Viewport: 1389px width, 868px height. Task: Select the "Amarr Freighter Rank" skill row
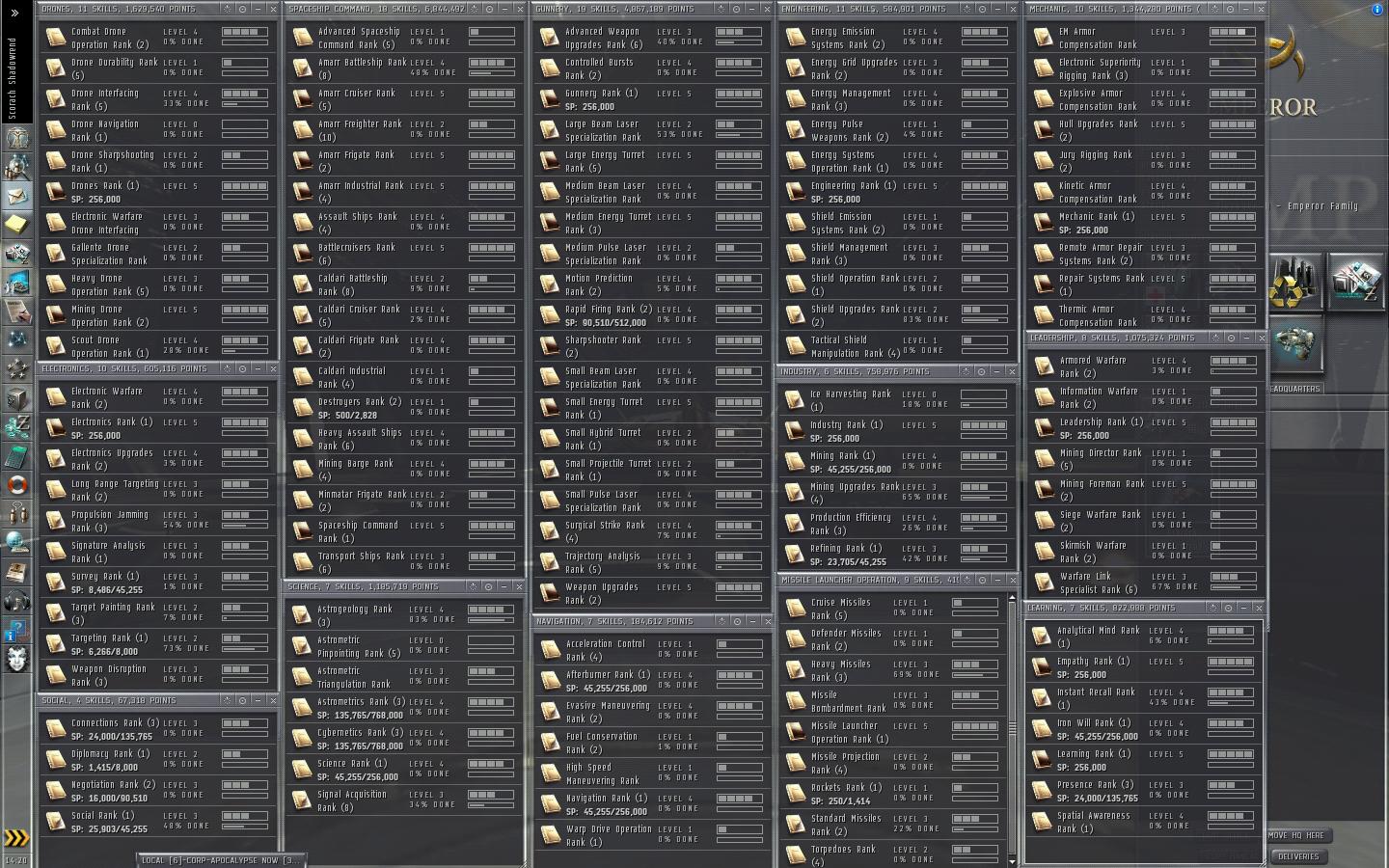coord(404,130)
